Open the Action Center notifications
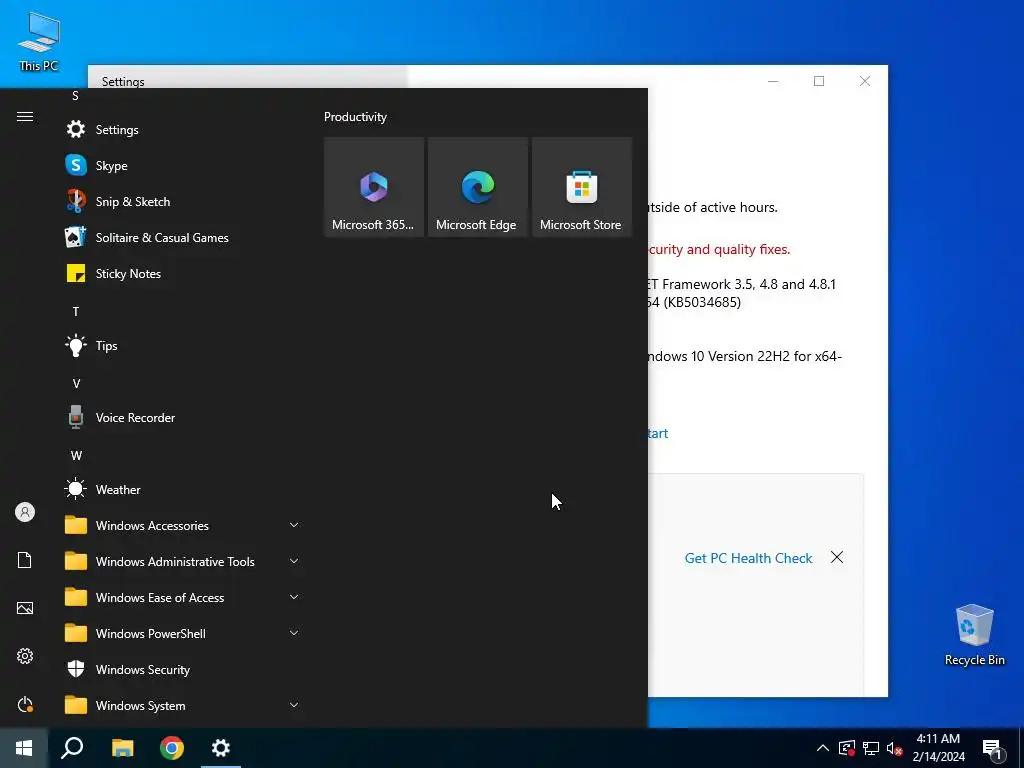1024x768 pixels. coord(993,749)
